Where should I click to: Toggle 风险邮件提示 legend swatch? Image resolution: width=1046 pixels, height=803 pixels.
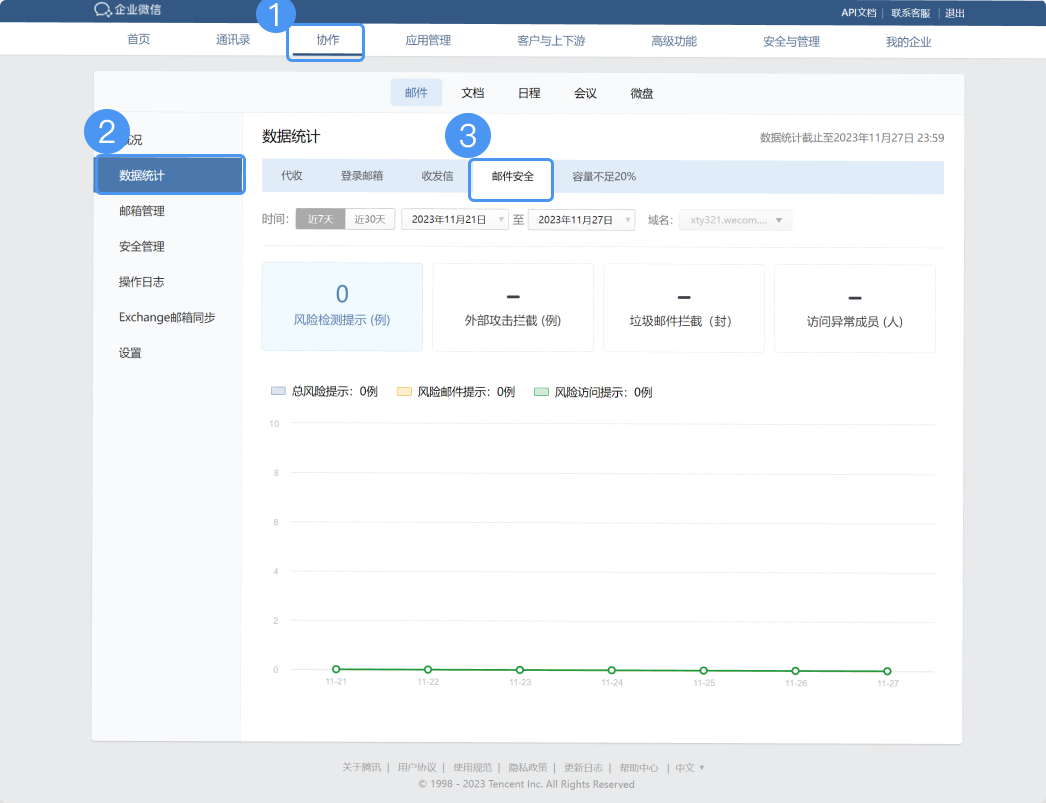[404, 392]
